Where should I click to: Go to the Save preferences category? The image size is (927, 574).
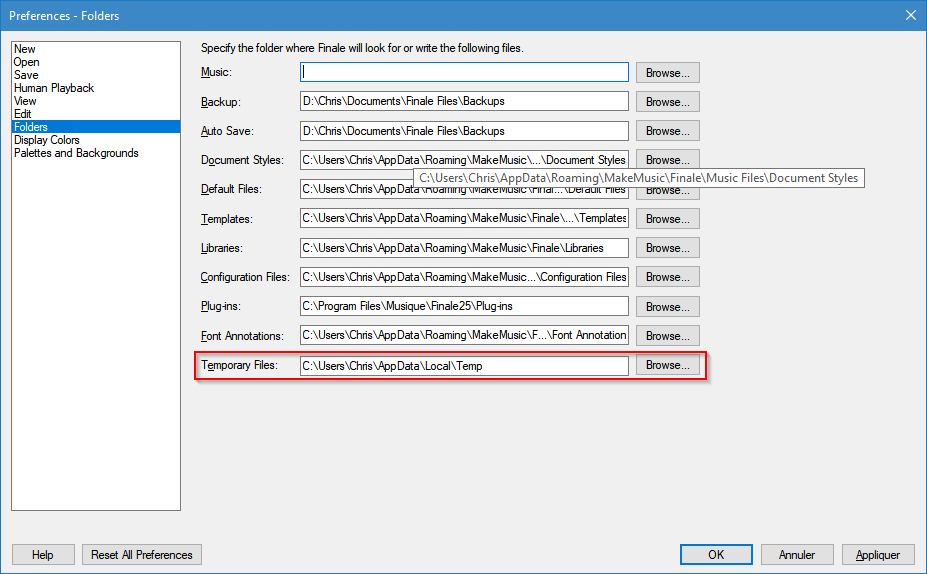(27, 75)
